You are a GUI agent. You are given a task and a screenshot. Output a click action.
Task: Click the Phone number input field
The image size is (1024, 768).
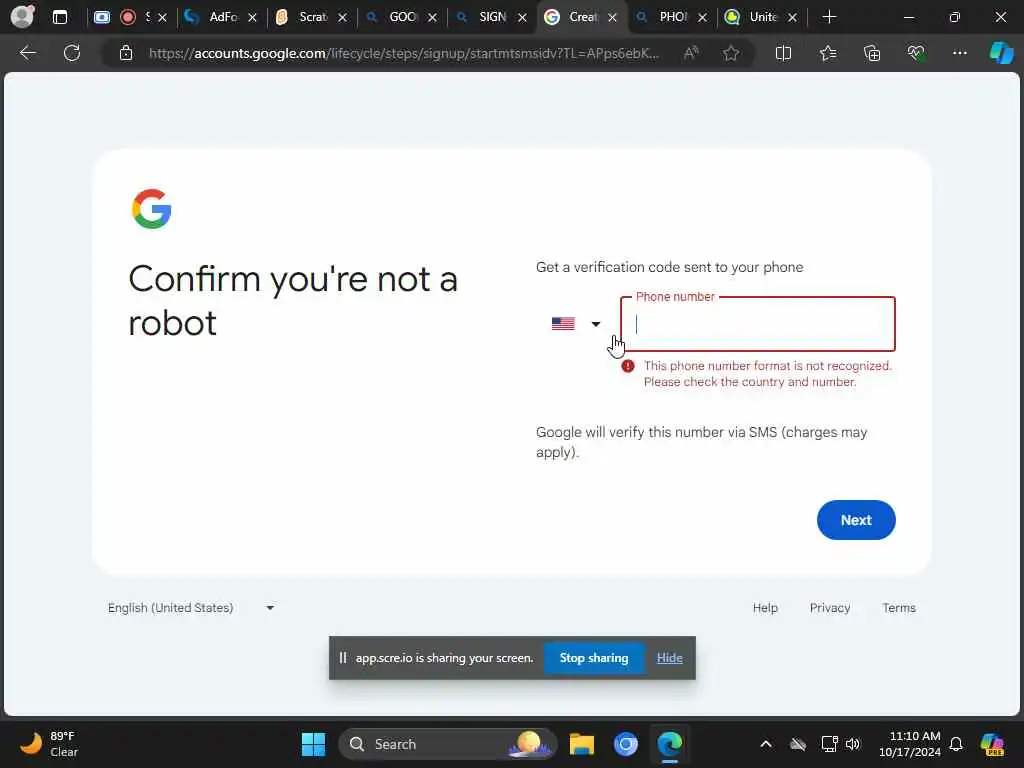[758, 324]
